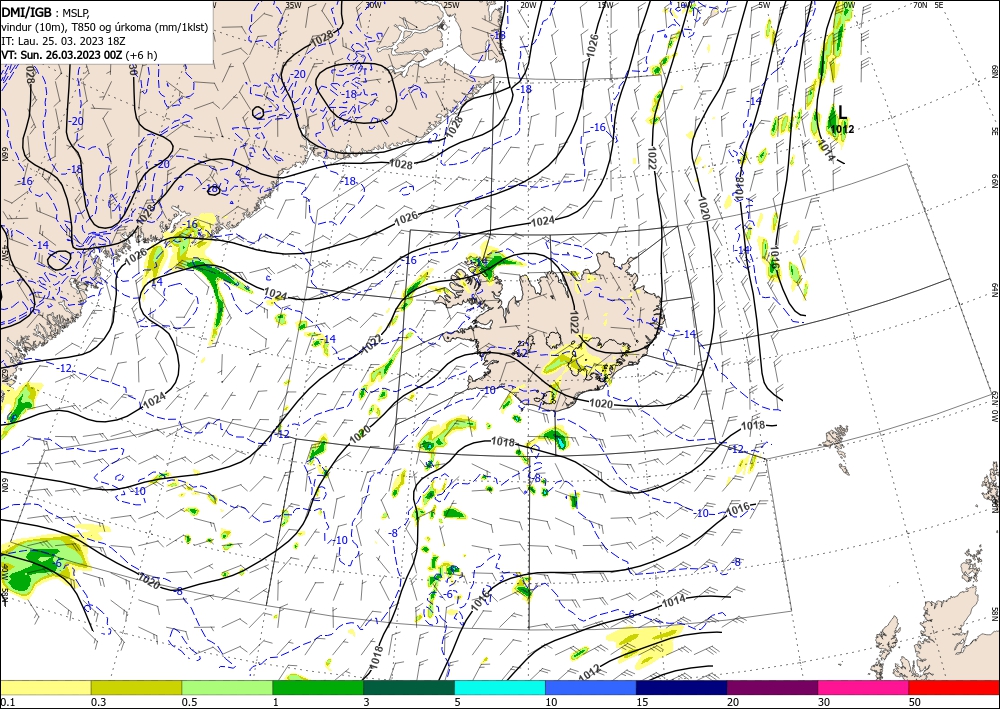Click the green 1–3 legend swatch
The width and height of the screenshot is (1000, 709).
[x=318, y=687]
